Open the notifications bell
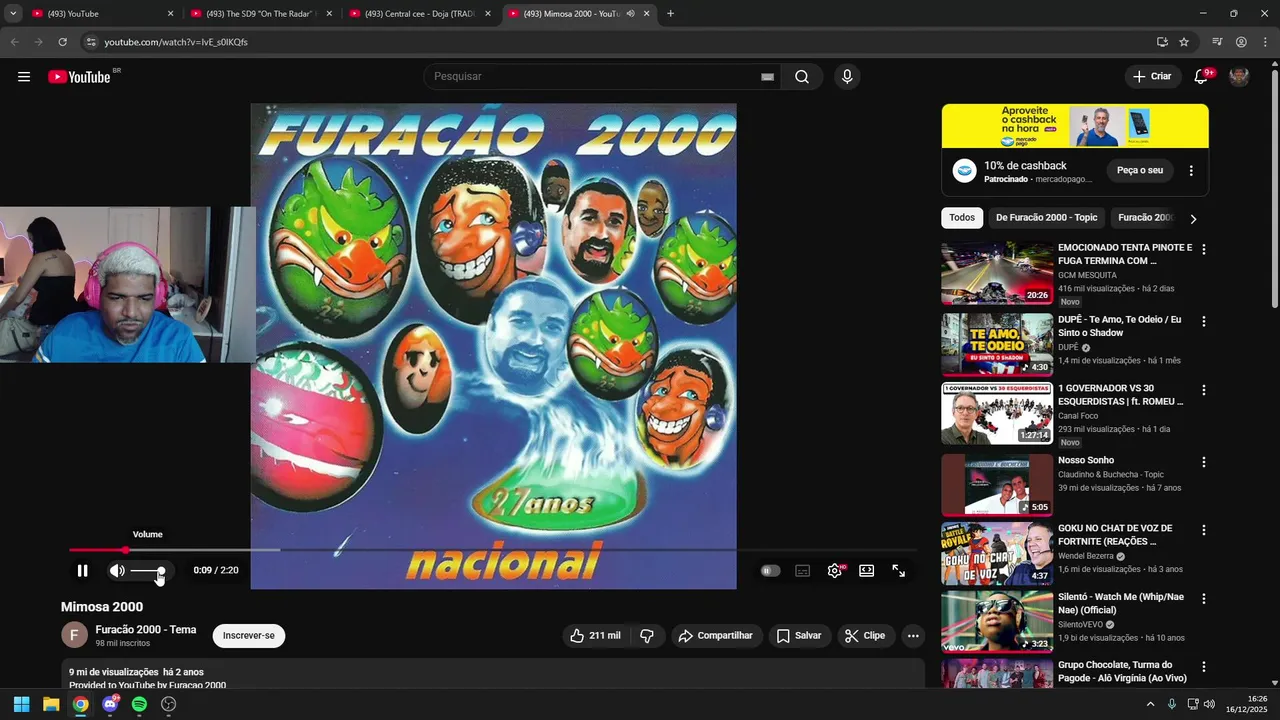This screenshot has height=720, width=1280. (x=1201, y=77)
